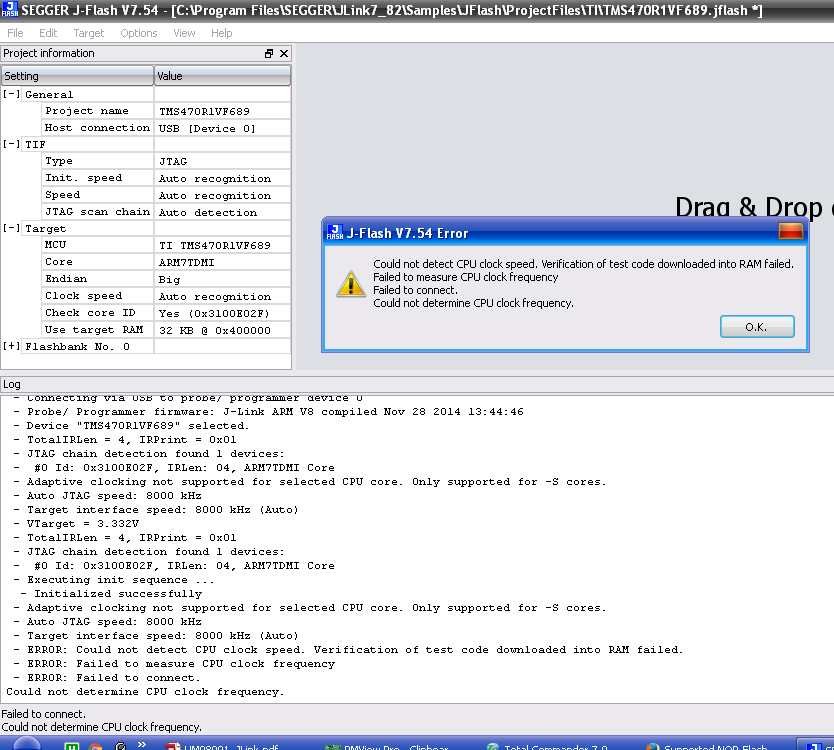Close the Project information panel
834x750 pixels.
tap(284, 54)
